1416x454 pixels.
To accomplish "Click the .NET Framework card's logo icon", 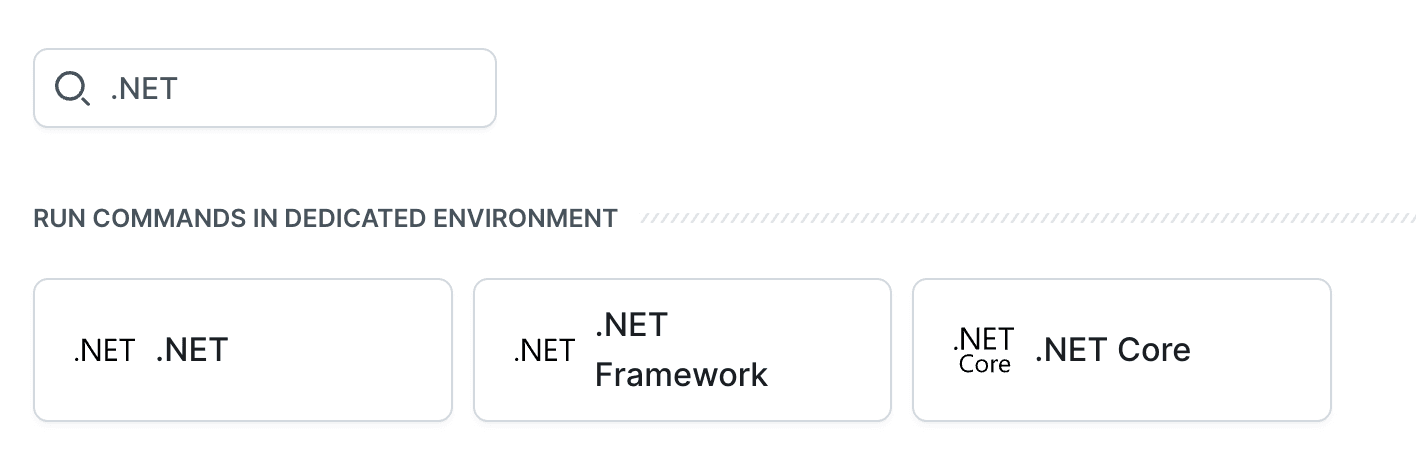I will click(544, 351).
